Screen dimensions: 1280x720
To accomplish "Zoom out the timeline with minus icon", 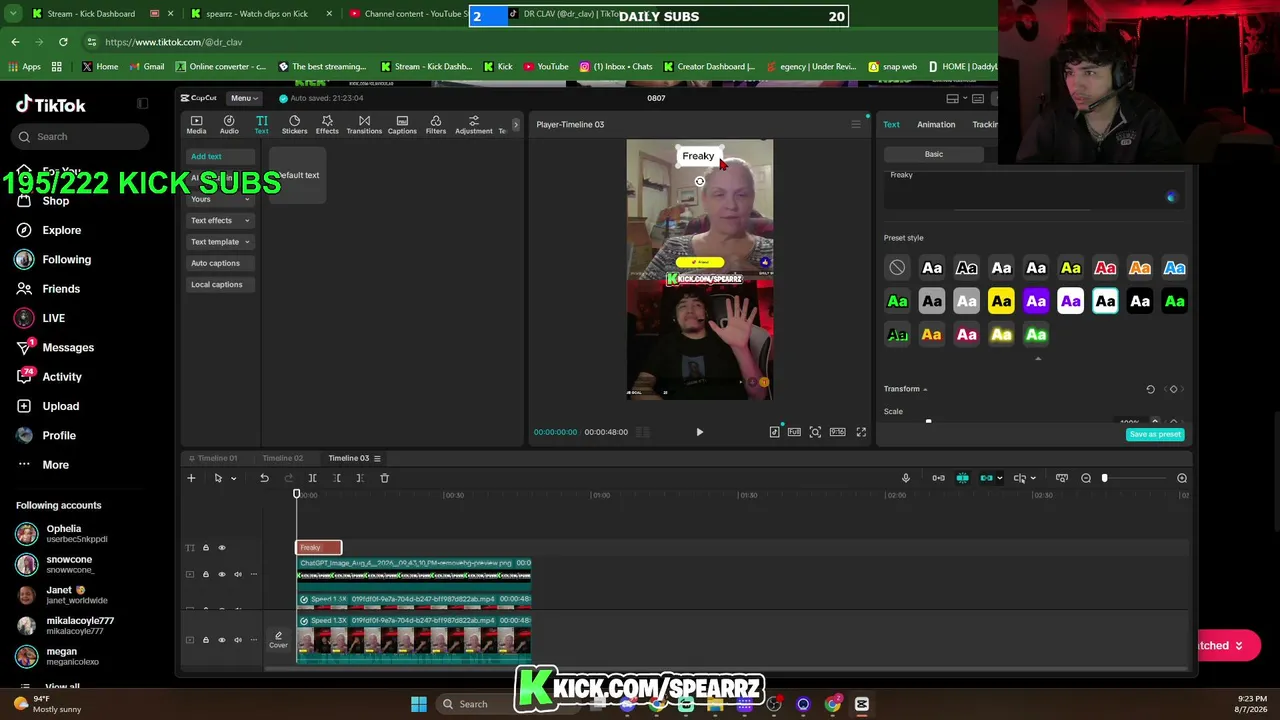I will pyautogui.click(x=1086, y=478).
